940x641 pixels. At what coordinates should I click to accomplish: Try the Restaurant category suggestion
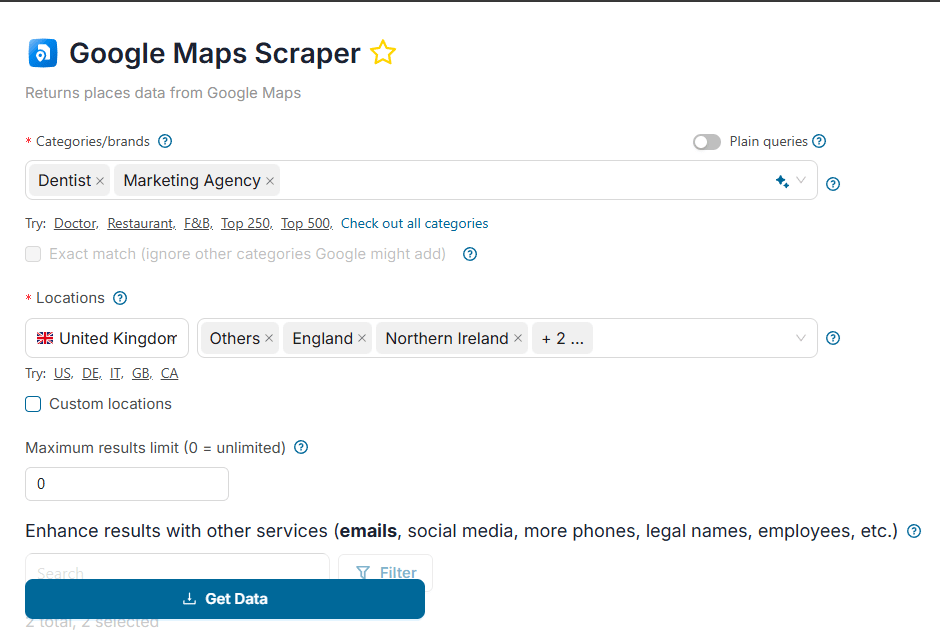point(141,224)
